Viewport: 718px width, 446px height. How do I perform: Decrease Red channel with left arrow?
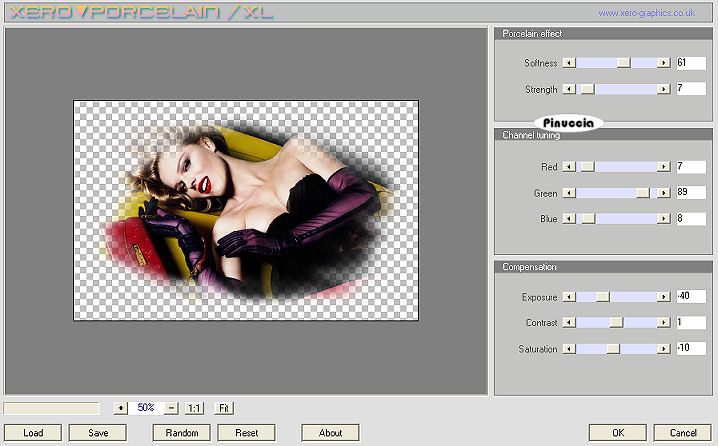click(569, 167)
